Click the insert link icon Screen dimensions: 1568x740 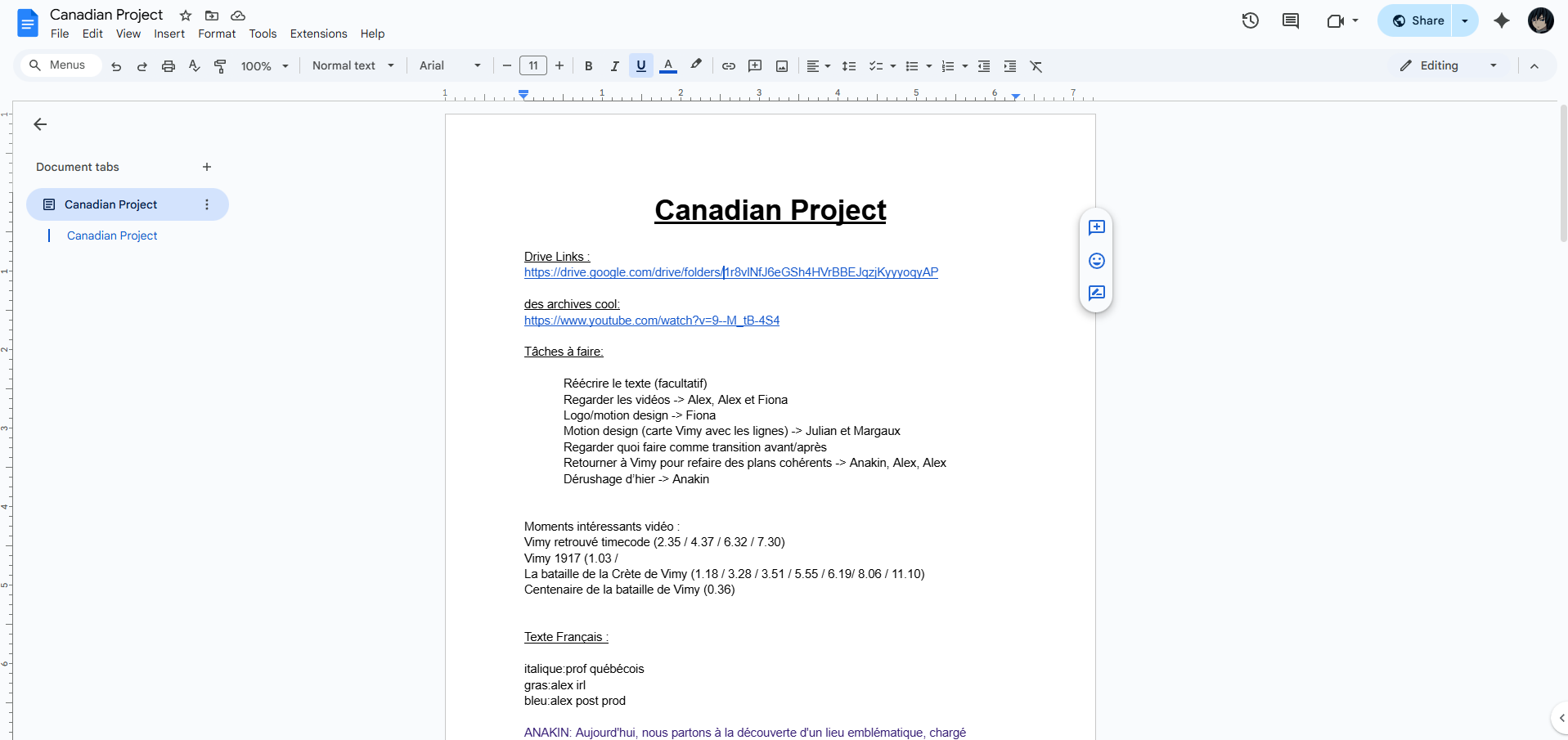tap(728, 66)
